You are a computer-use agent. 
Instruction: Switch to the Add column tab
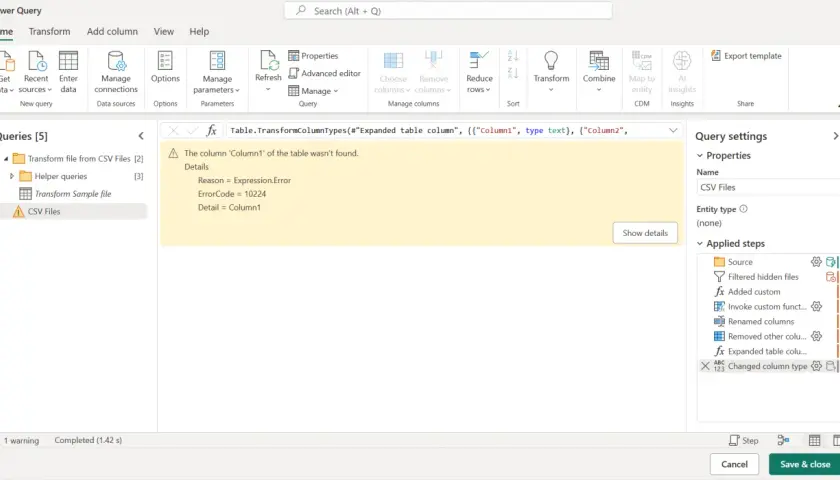pos(112,32)
